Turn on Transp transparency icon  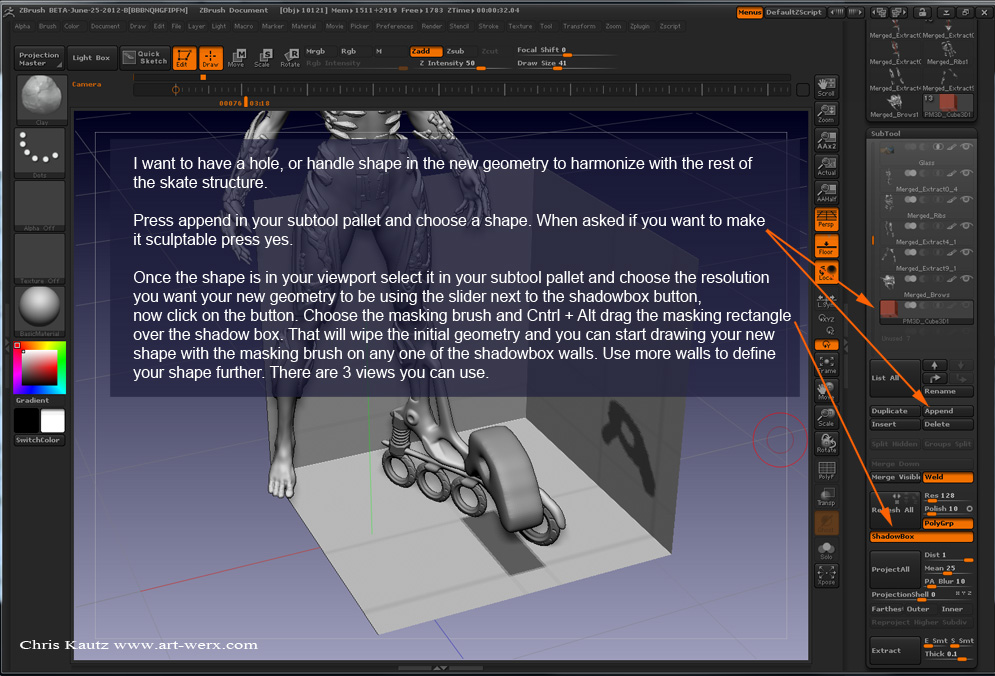click(826, 496)
